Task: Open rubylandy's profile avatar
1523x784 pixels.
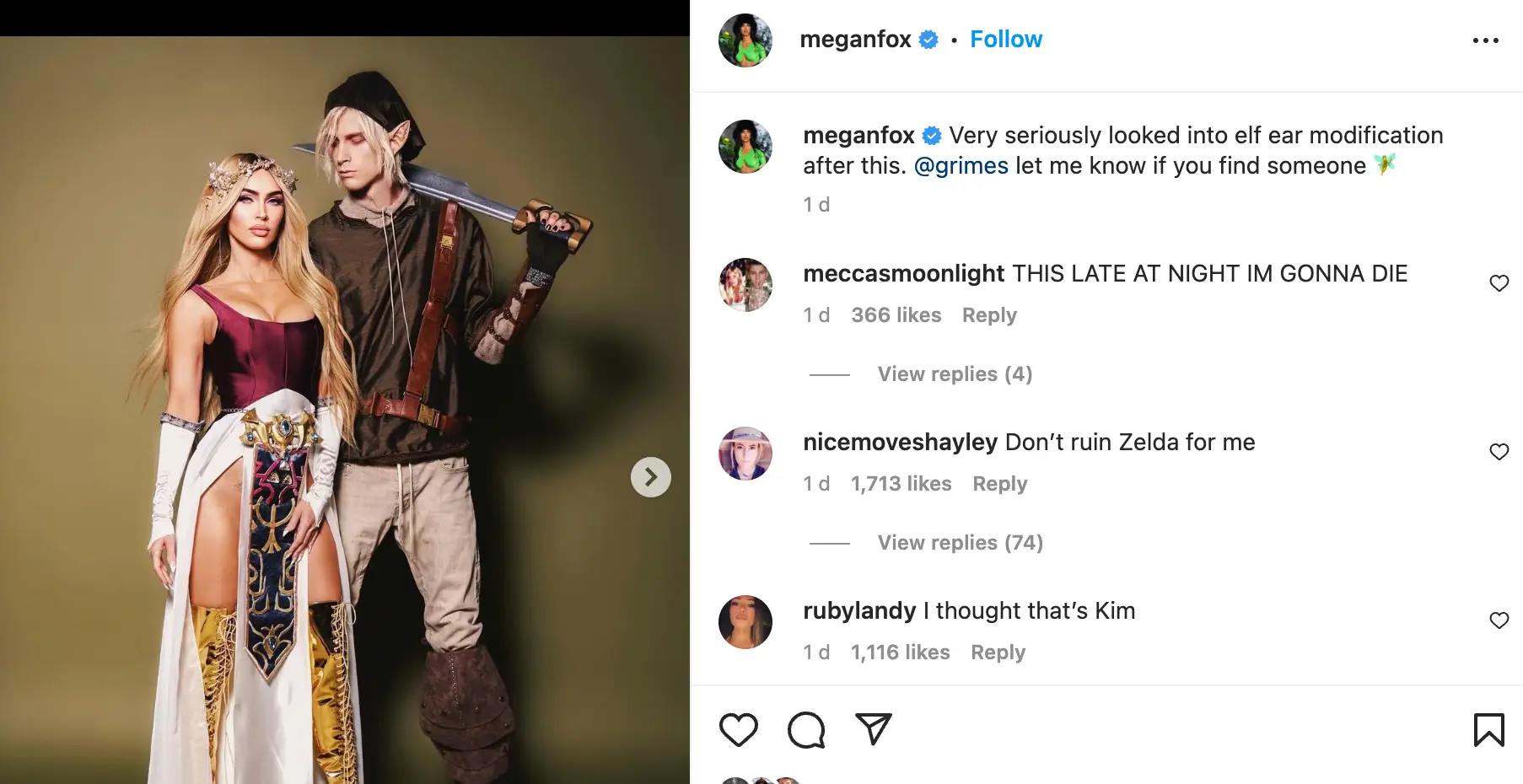Action: tap(745, 622)
